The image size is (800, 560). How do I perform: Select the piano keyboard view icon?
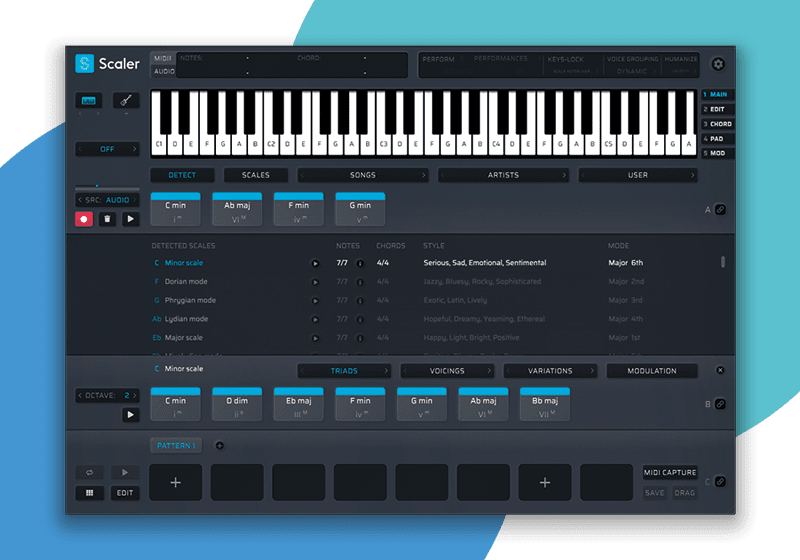click(x=89, y=100)
